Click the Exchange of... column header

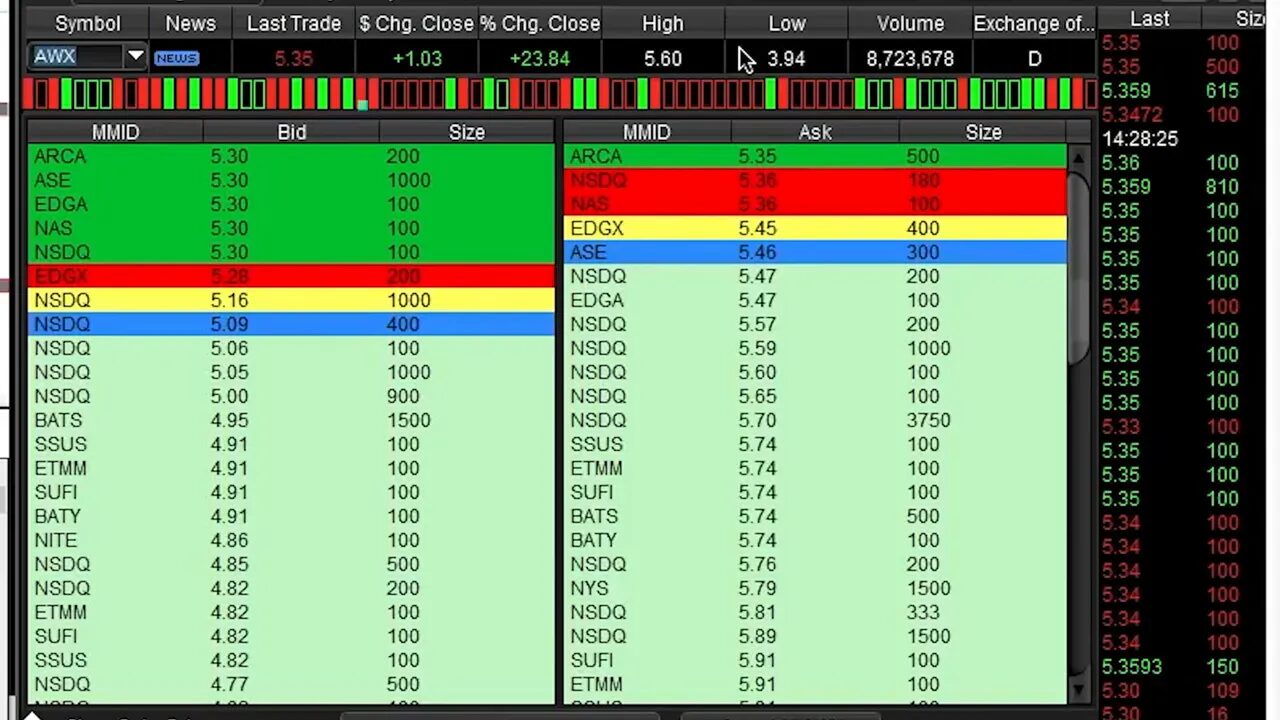click(x=1033, y=23)
